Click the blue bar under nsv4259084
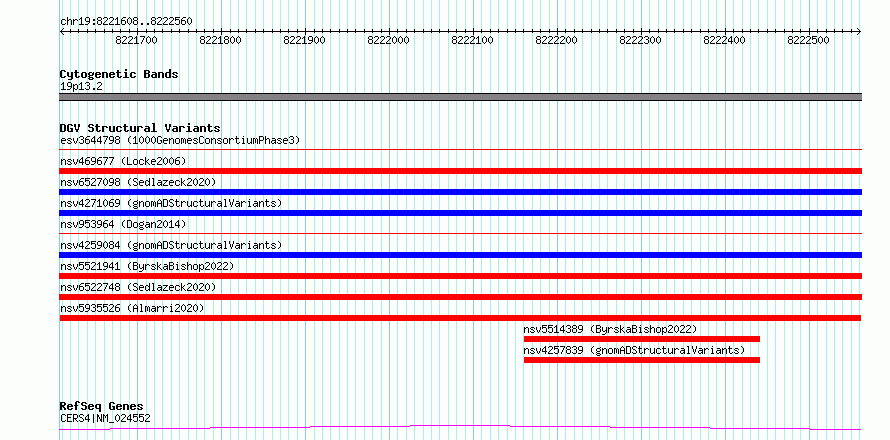The height and width of the screenshot is (440, 890). coord(461,255)
